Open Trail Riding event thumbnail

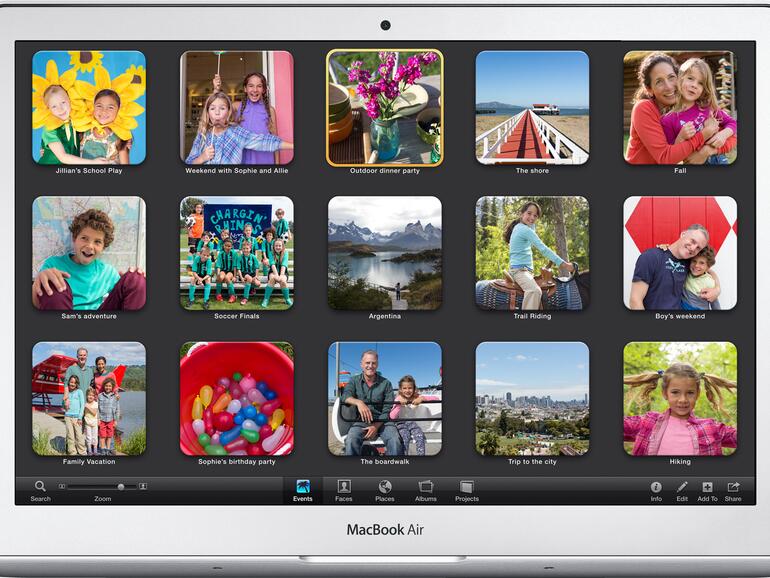pyautogui.click(x=532, y=253)
